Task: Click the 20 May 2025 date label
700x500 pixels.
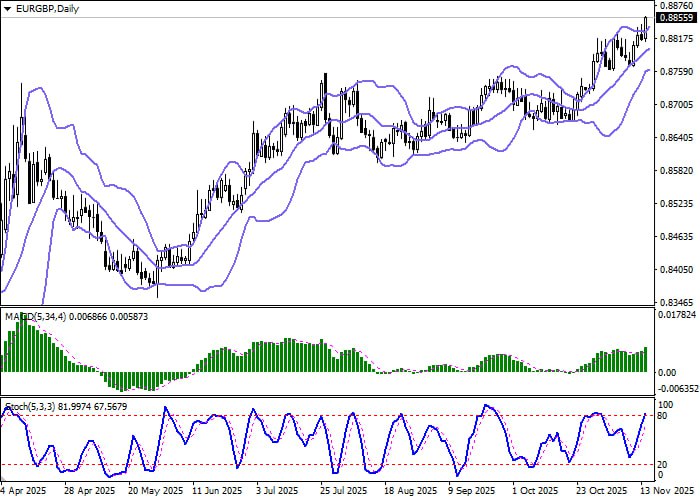Action: pos(155,491)
